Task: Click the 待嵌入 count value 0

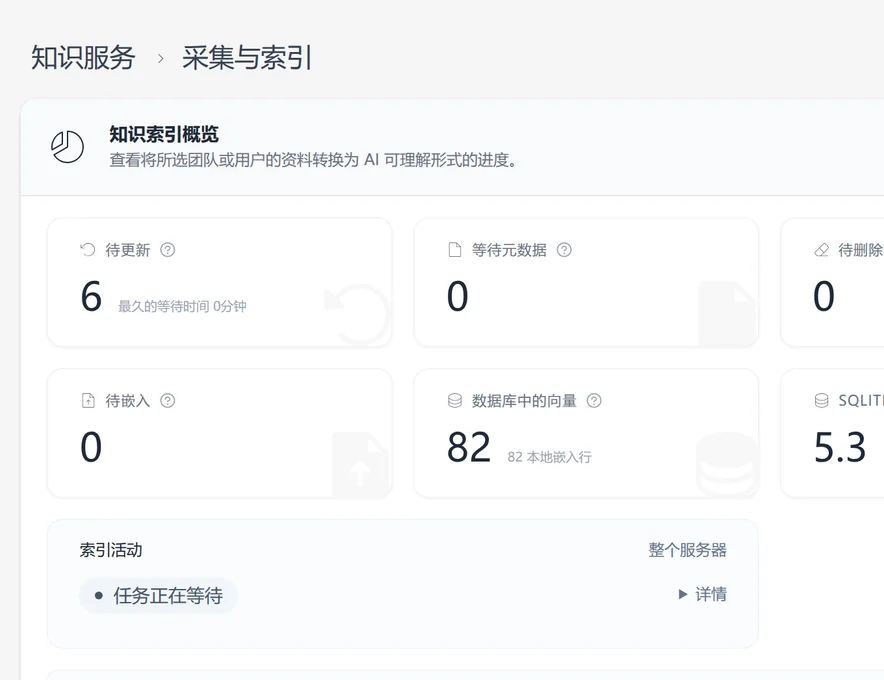Action: click(x=91, y=447)
